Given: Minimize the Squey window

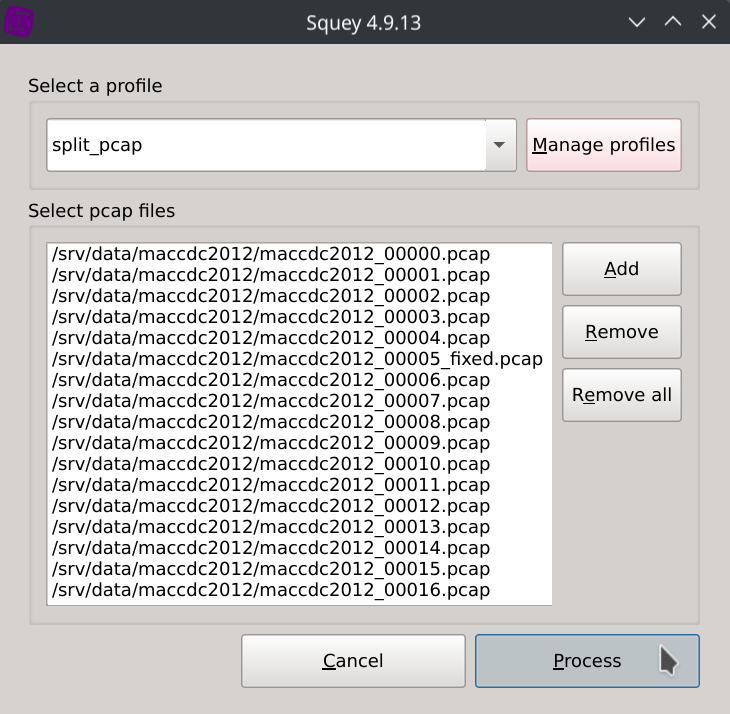Looking at the screenshot, I should [636, 21].
